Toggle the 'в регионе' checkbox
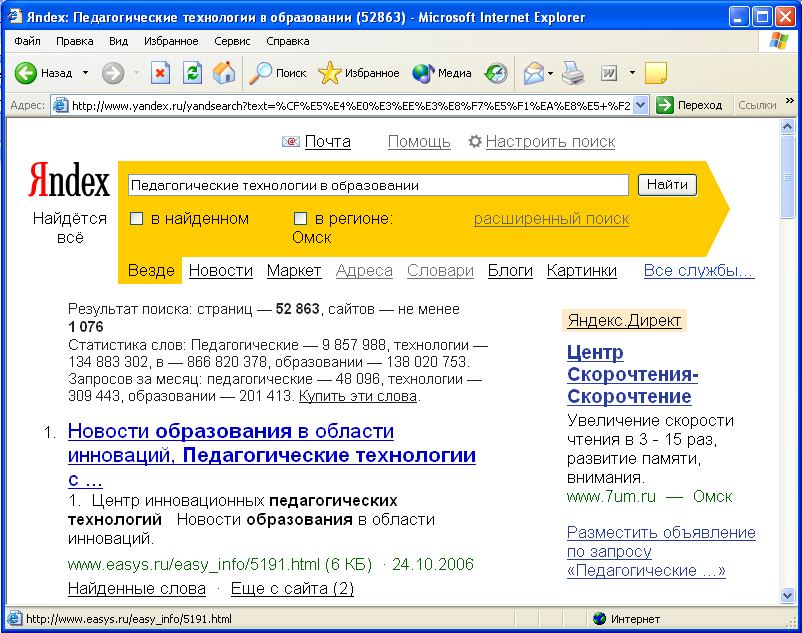 (x=300, y=219)
